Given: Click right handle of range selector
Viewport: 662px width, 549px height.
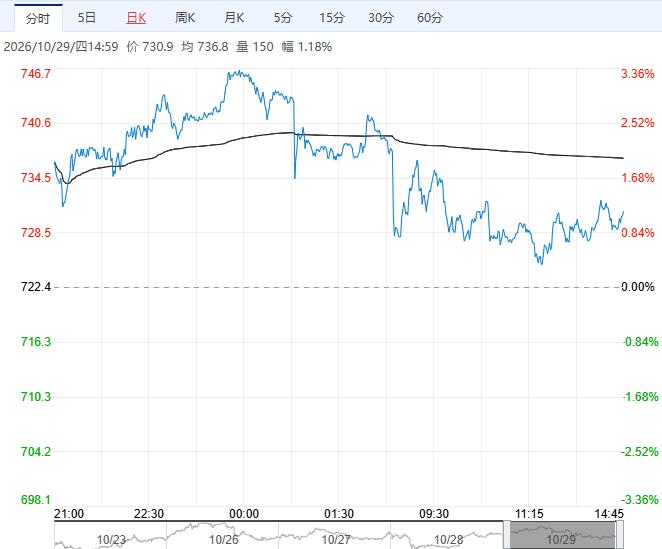Looking at the screenshot, I should 619,535.
